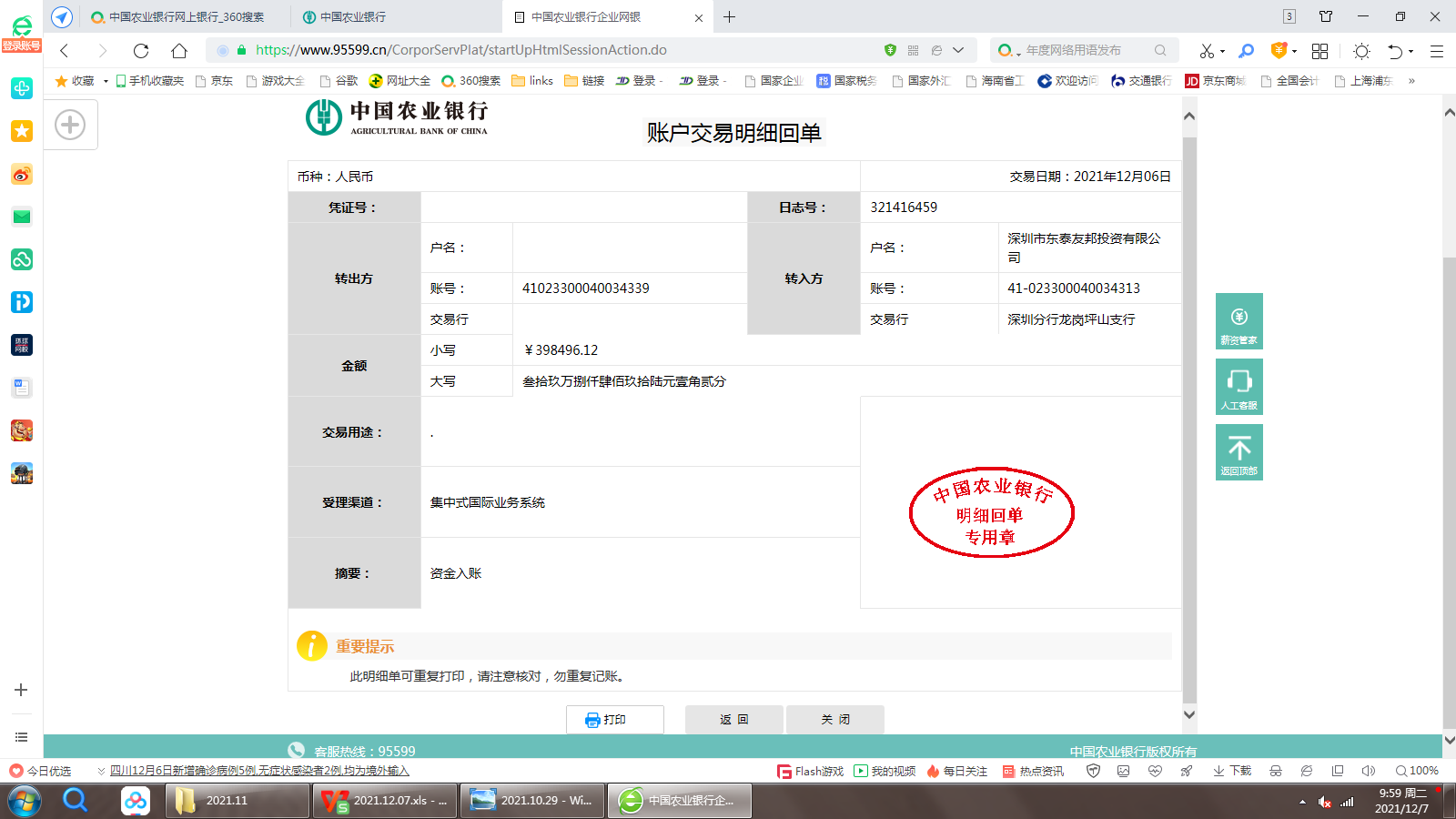Open 下载 downloads in the status bar

coord(1232,771)
